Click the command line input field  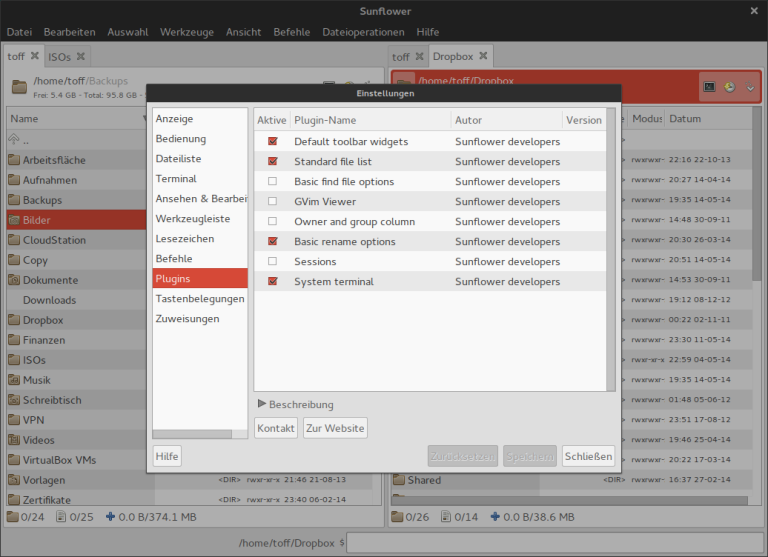pos(554,543)
